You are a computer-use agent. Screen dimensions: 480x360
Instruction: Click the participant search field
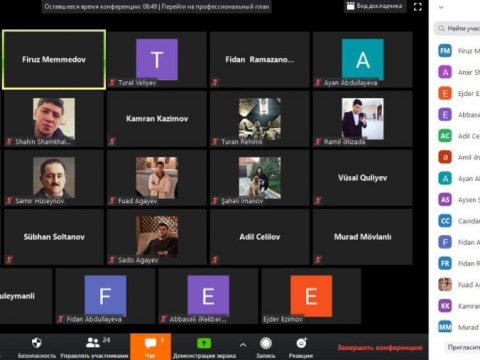457,29
